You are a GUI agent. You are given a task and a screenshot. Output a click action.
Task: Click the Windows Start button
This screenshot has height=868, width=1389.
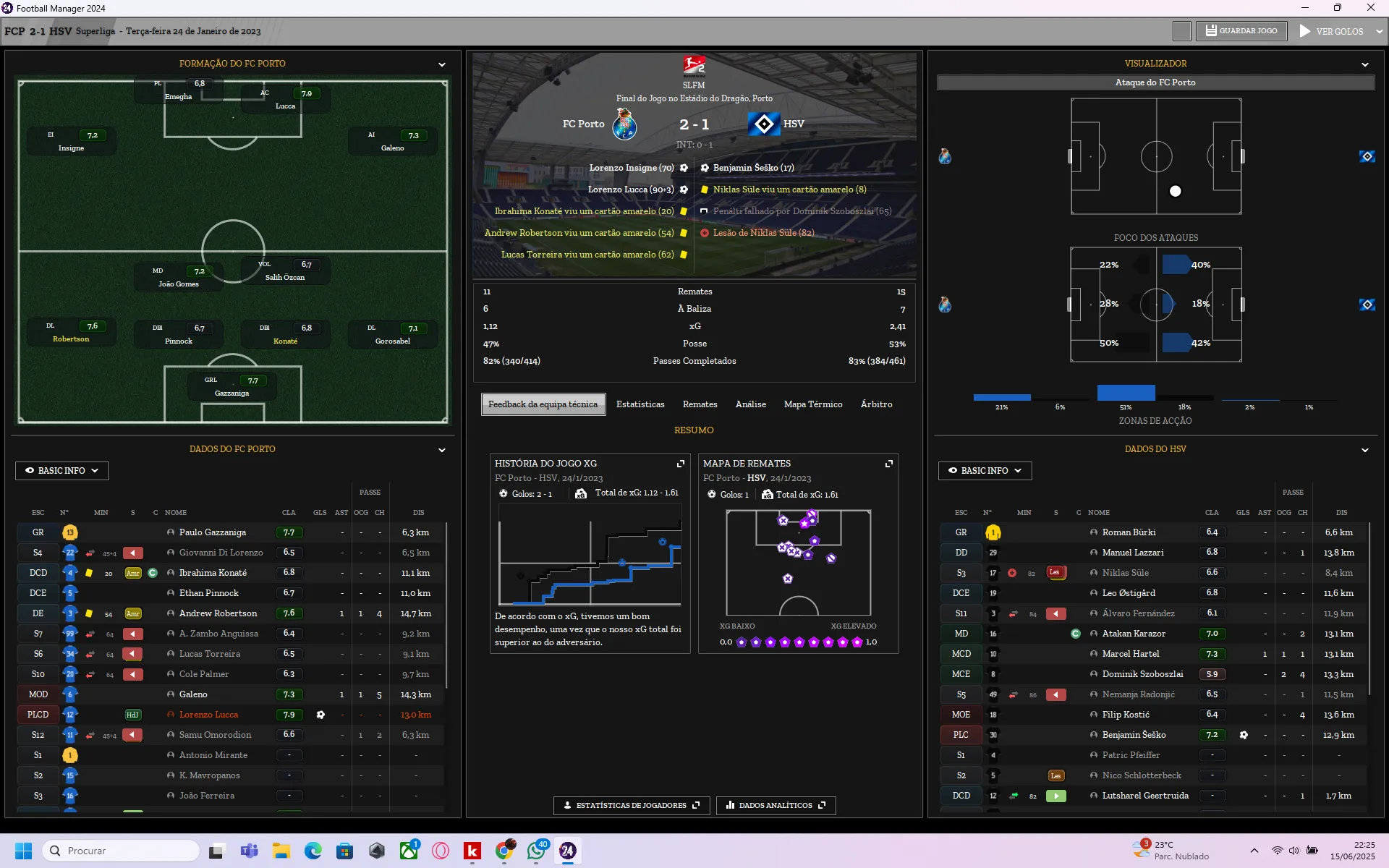coord(23,851)
